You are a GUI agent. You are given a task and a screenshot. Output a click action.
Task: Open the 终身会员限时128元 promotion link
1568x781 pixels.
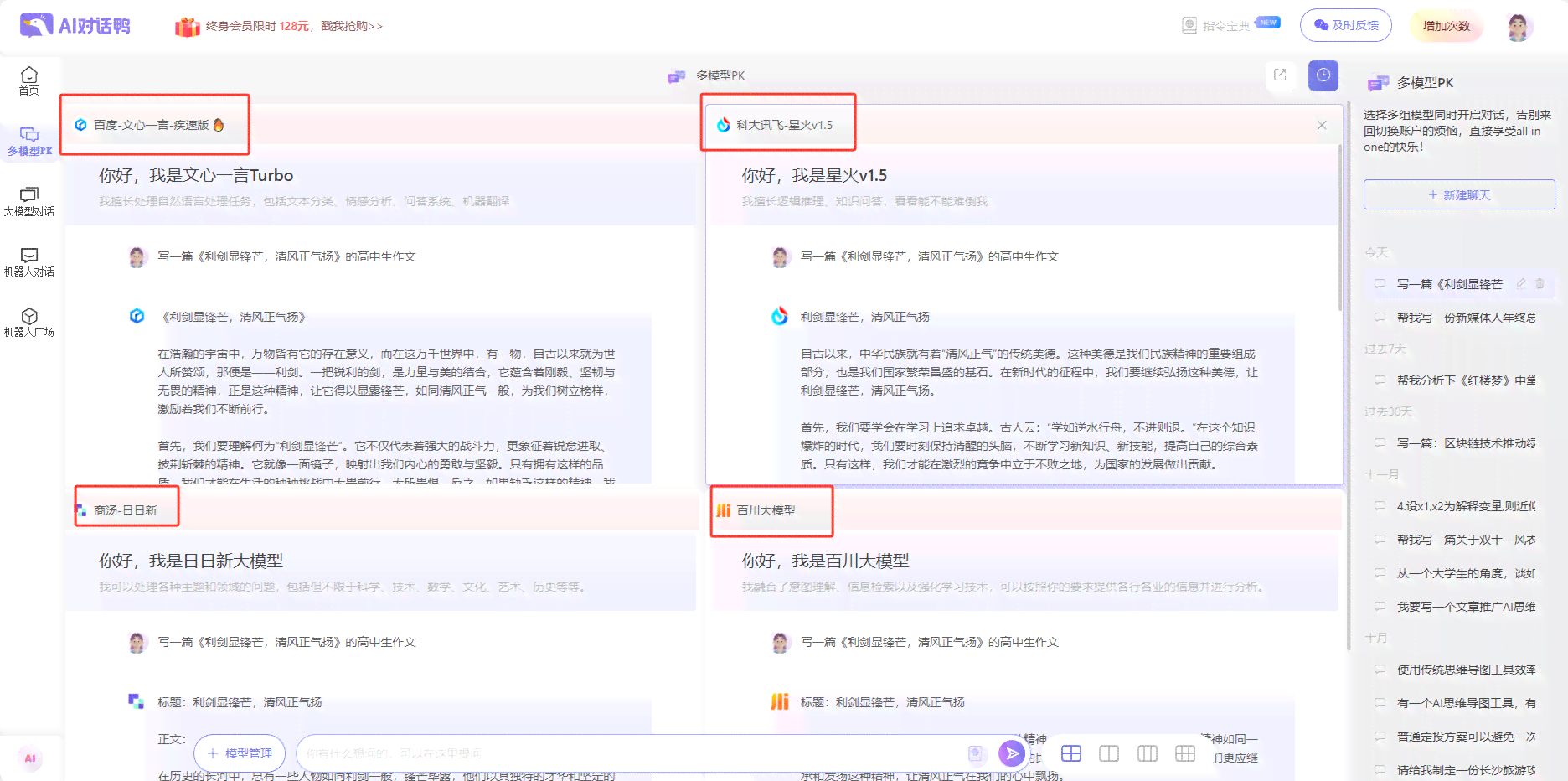294,27
